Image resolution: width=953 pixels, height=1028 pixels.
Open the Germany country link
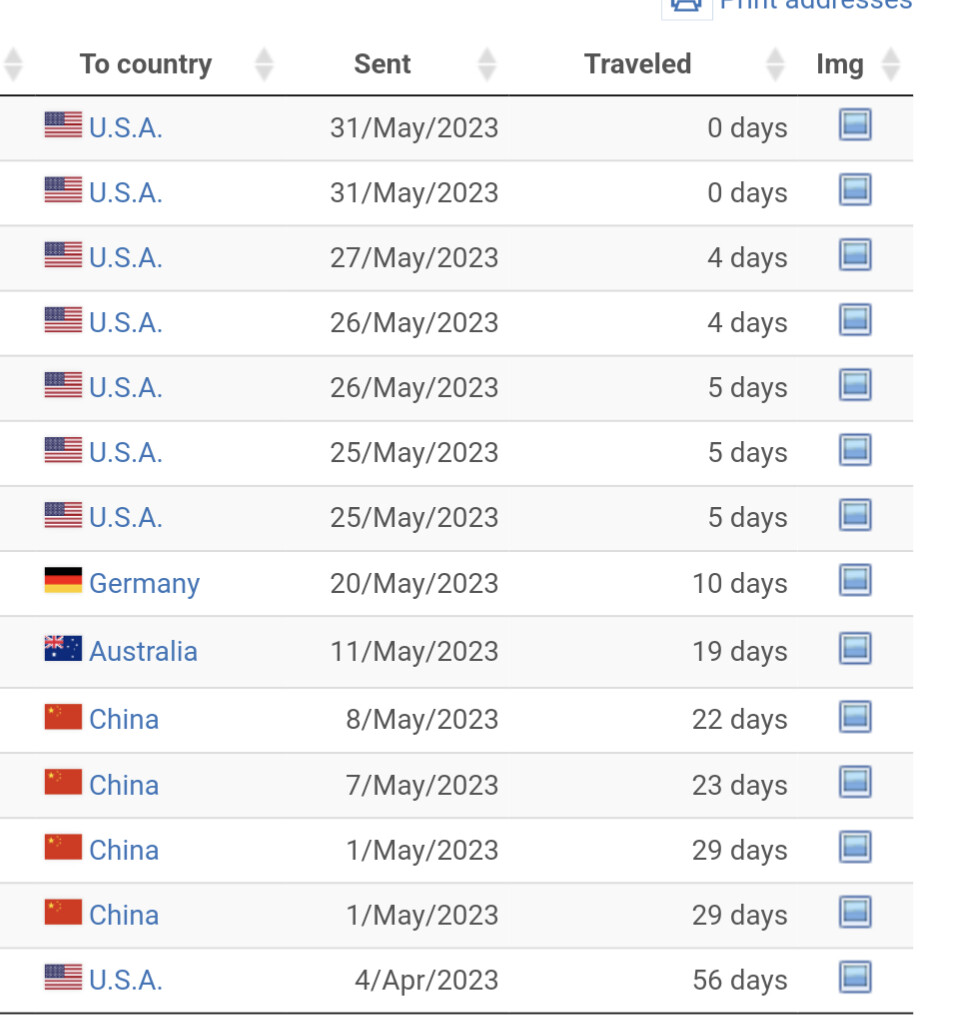(144, 583)
